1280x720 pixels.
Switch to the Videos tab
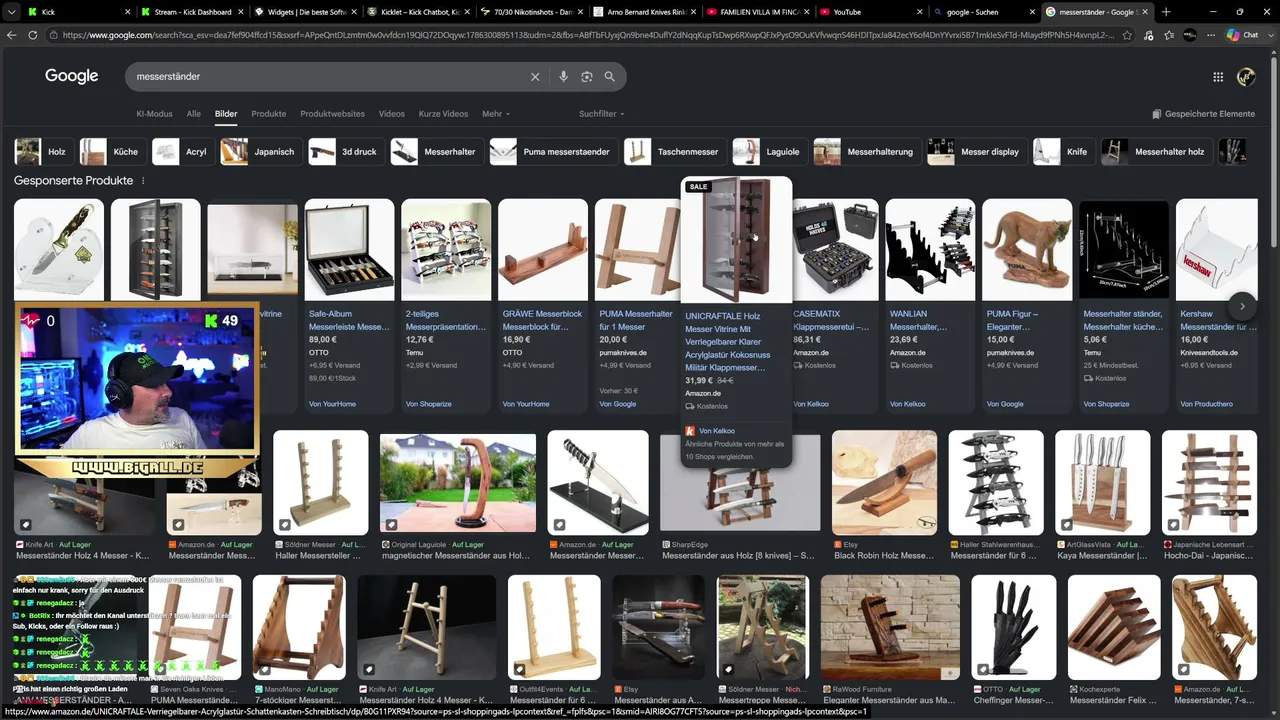coord(392,114)
